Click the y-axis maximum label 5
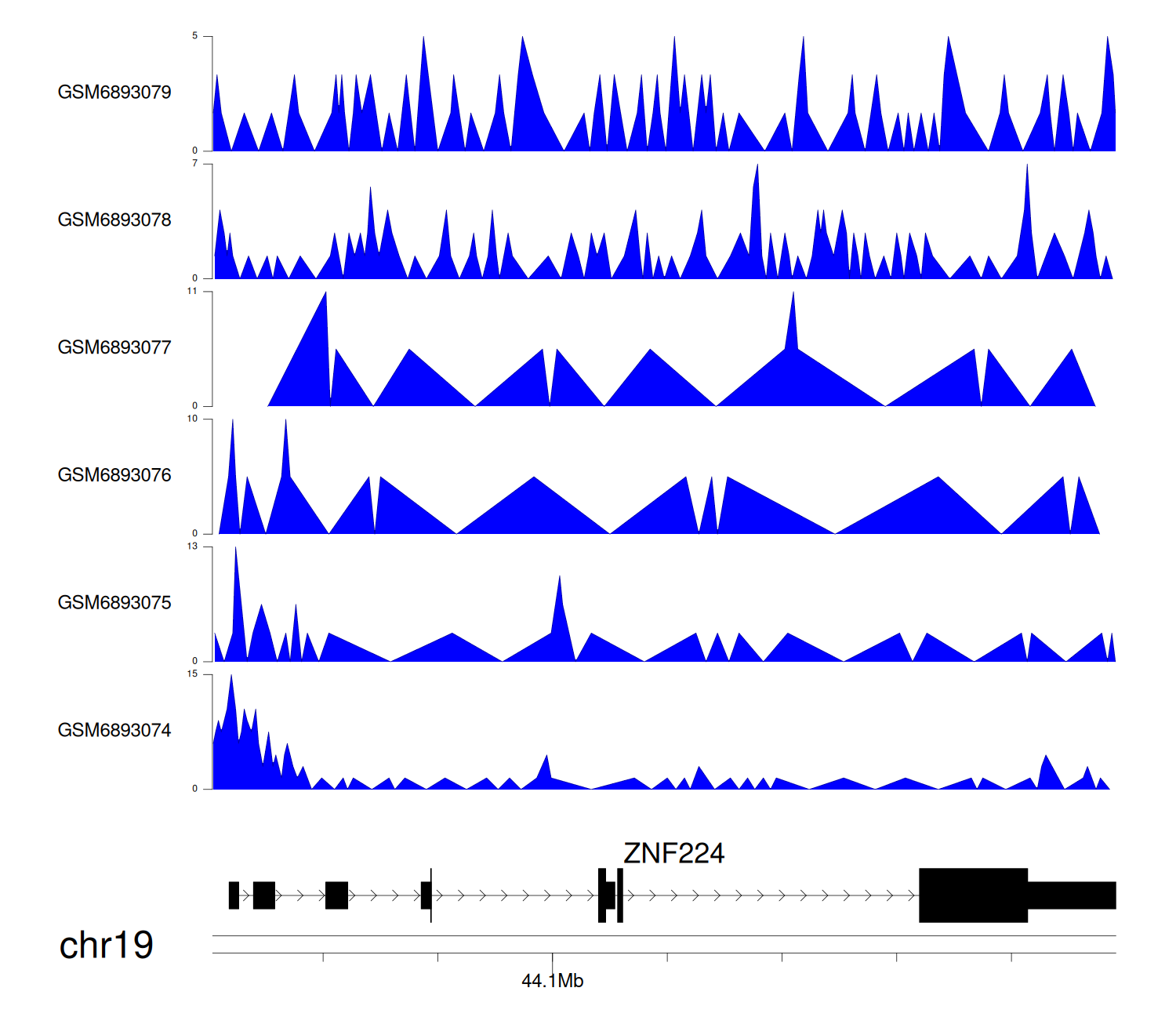Viewport: 1176px width, 1035px height. coord(194,36)
